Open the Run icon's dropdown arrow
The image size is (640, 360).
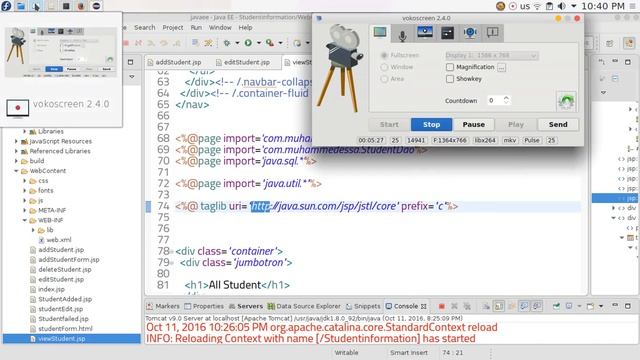[258, 43]
